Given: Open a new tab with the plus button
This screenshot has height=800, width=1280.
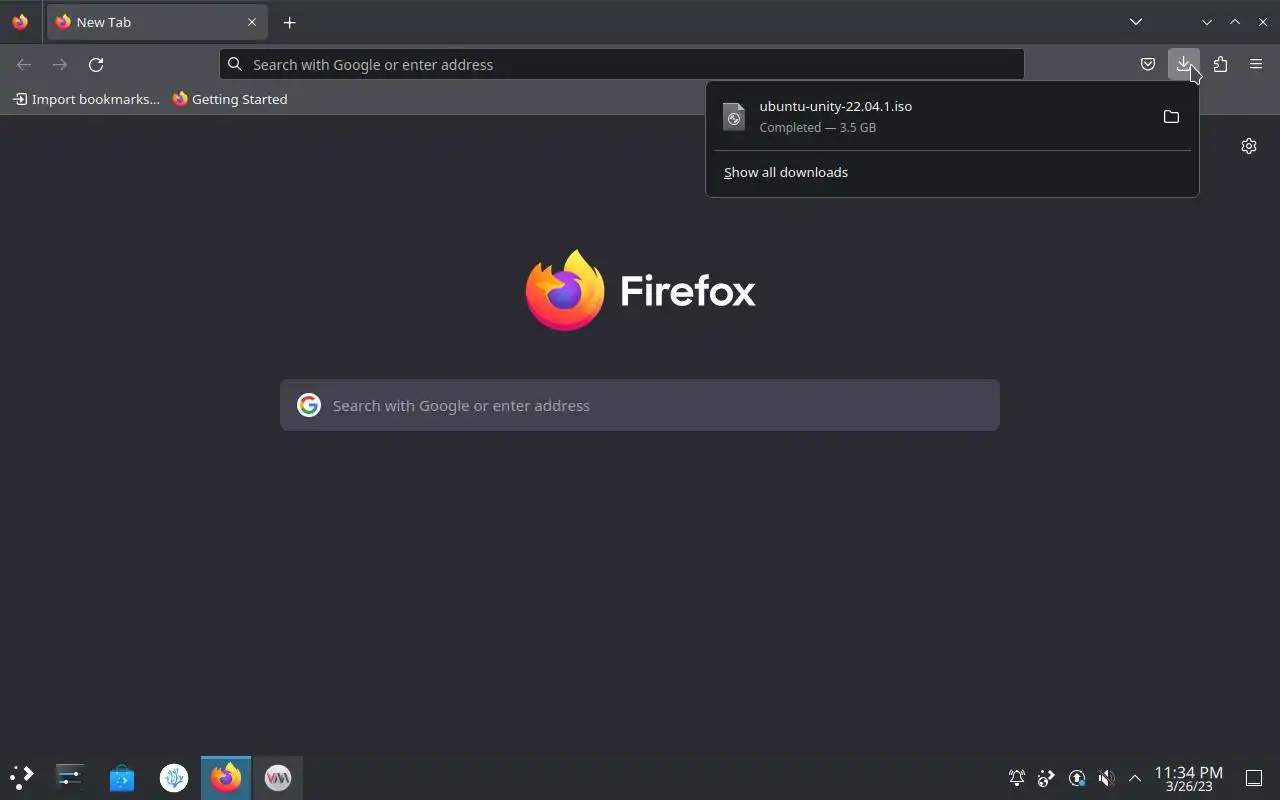Looking at the screenshot, I should (289, 22).
